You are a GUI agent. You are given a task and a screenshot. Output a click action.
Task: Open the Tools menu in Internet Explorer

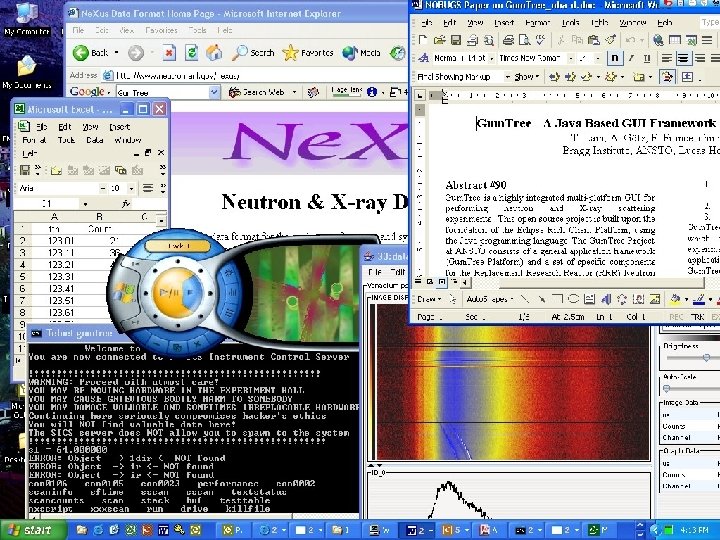tap(197, 30)
